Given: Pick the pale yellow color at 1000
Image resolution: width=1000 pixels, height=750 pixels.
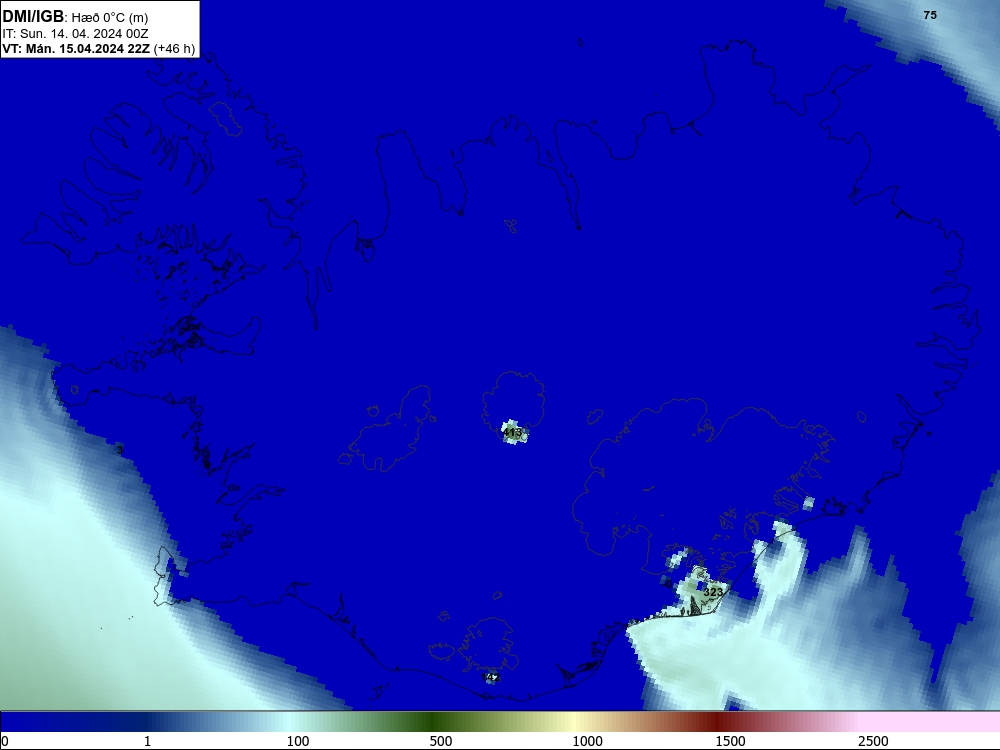Looking at the screenshot, I should (575, 722).
